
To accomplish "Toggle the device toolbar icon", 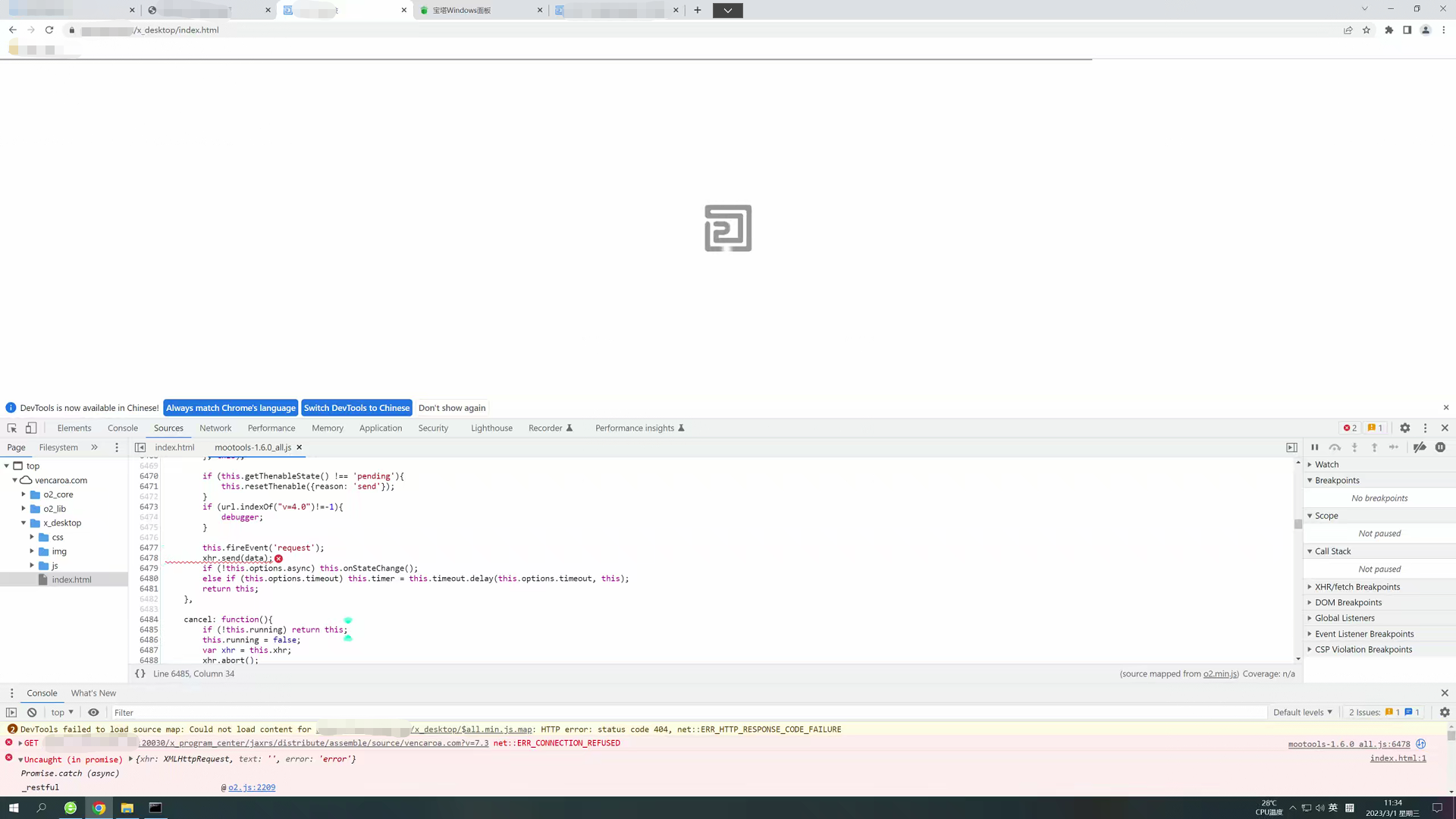I will pyautogui.click(x=31, y=428).
